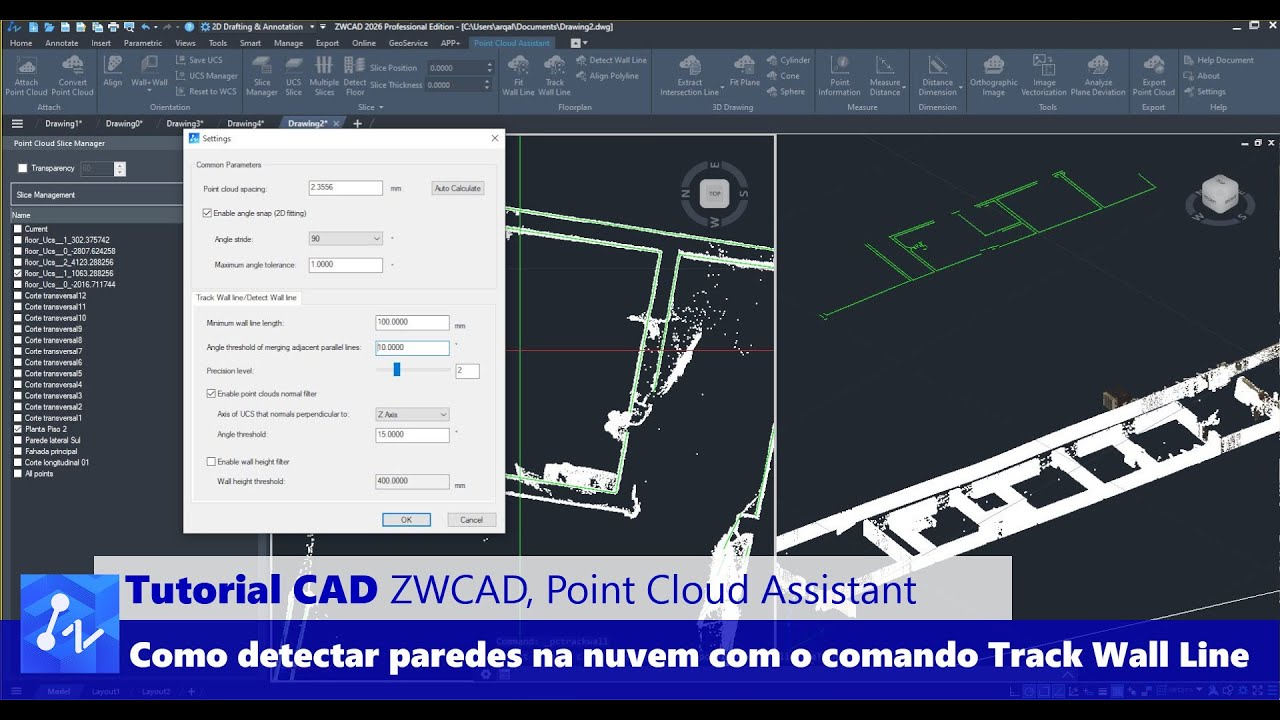Open the Slice Manager tool
This screenshot has height=720, width=1280.
coord(262,75)
